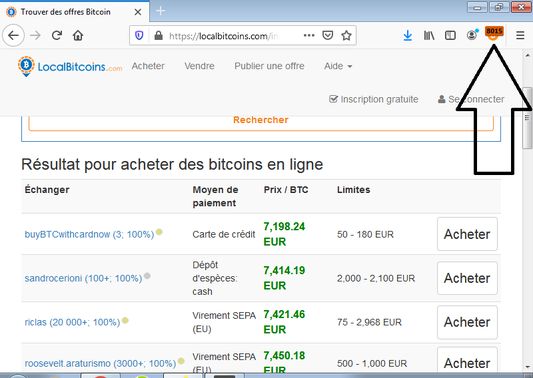Open the downloads panel
Viewport: 533px width, 378px height.
(x=408, y=35)
